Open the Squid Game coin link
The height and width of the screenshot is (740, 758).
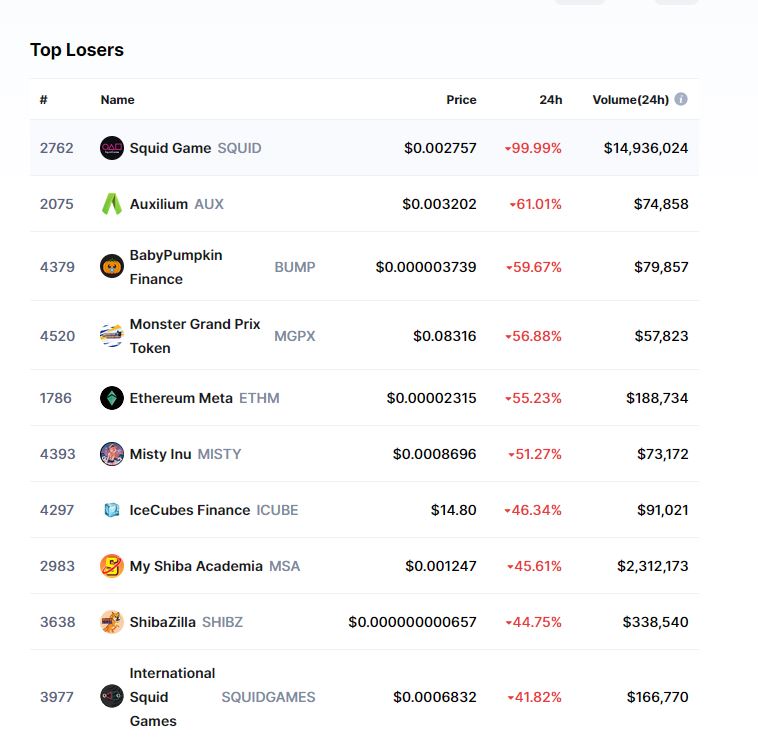coord(170,148)
